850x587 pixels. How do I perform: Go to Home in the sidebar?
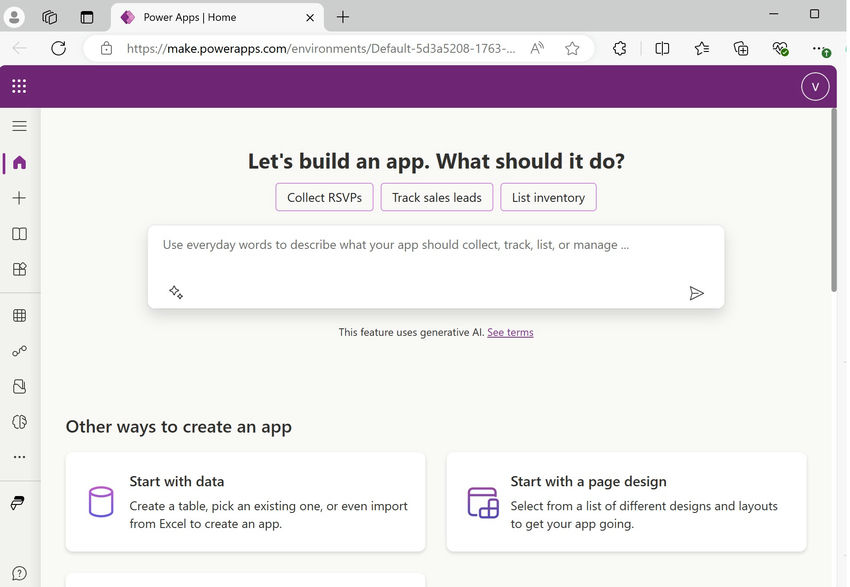coord(19,162)
